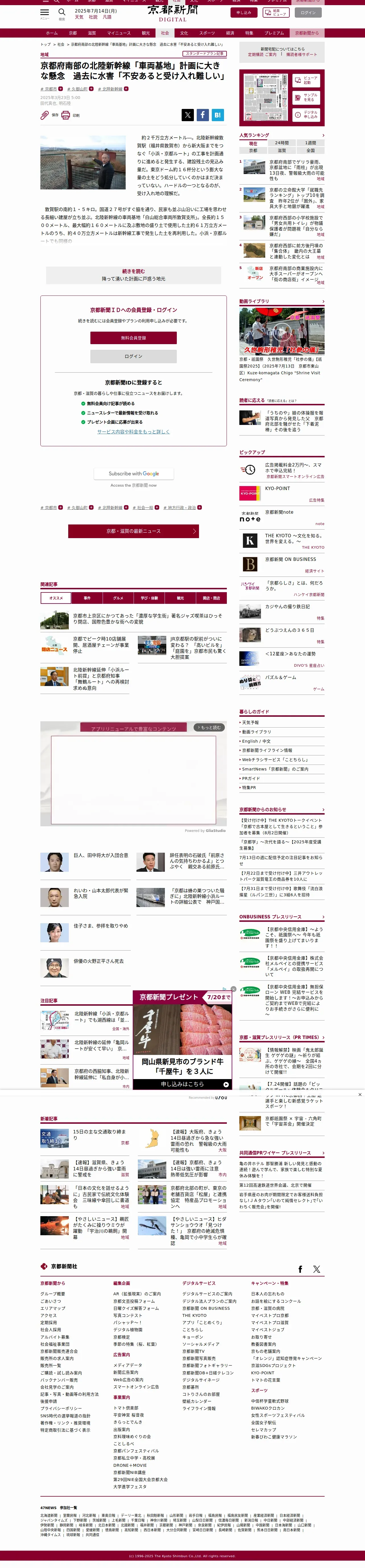Click 申し込み button in header
This screenshot has height=1568, width=365.
244,12
